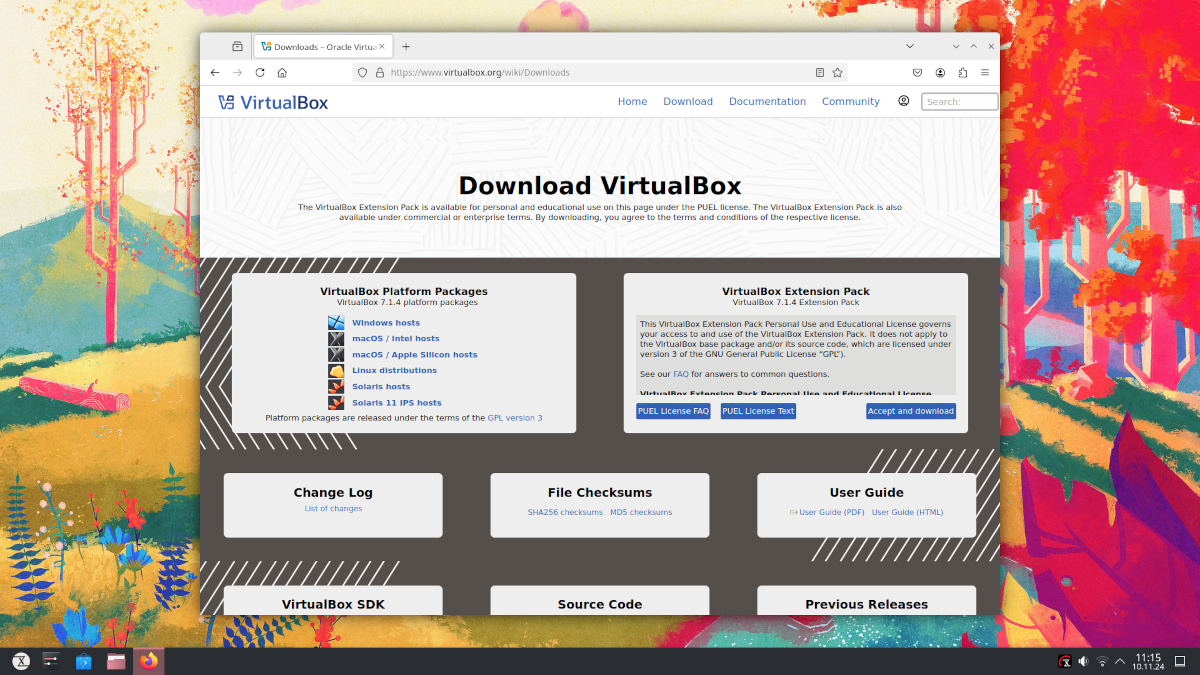Download the Windows hosts package
Screen dimensions: 1200x675
pos(386,323)
